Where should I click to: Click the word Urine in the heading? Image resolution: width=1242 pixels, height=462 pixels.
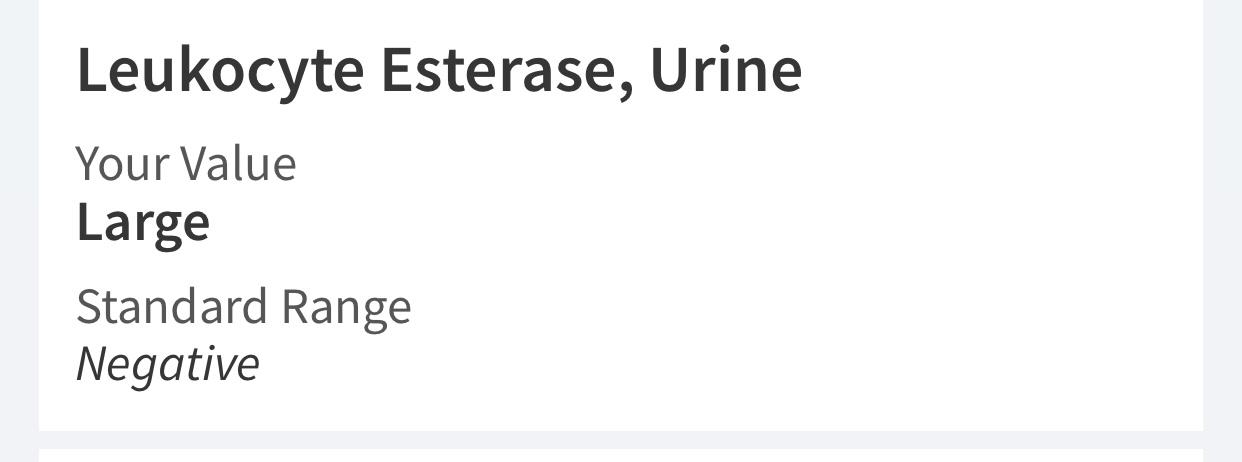pyautogui.click(x=726, y=69)
